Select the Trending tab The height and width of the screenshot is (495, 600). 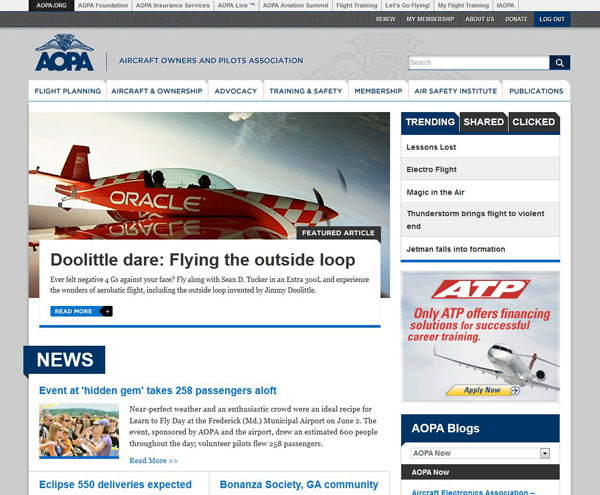pos(430,122)
